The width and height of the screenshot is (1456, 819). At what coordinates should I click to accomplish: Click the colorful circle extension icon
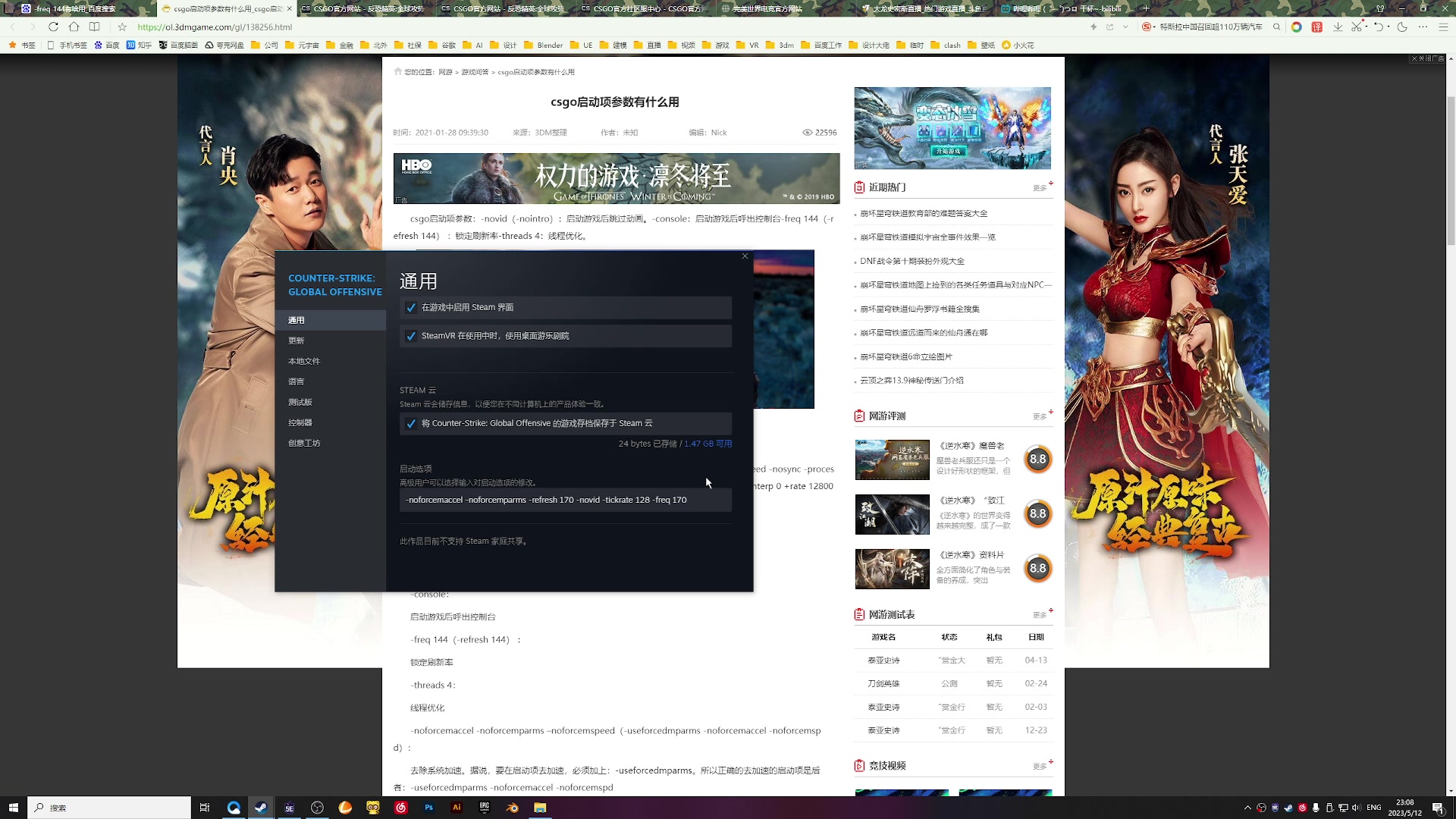click(x=1297, y=27)
